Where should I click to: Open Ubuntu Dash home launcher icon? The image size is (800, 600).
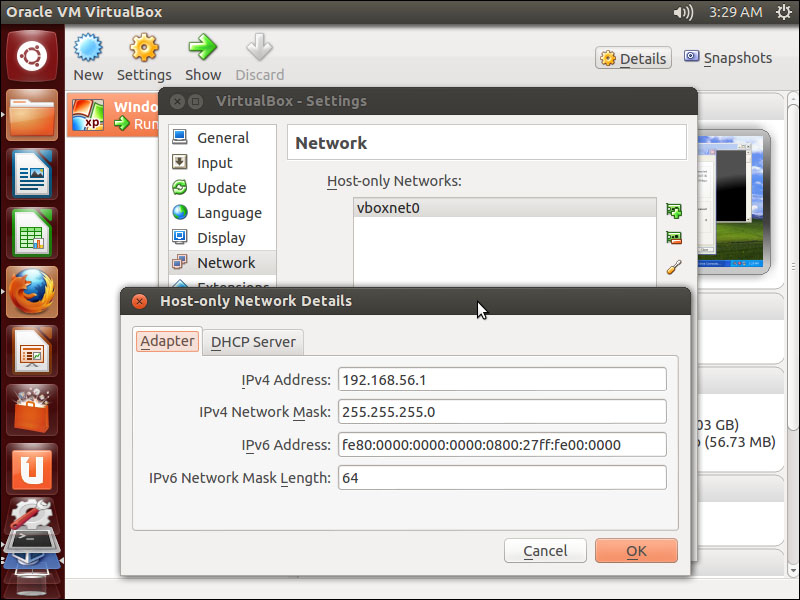pos(32,56)
